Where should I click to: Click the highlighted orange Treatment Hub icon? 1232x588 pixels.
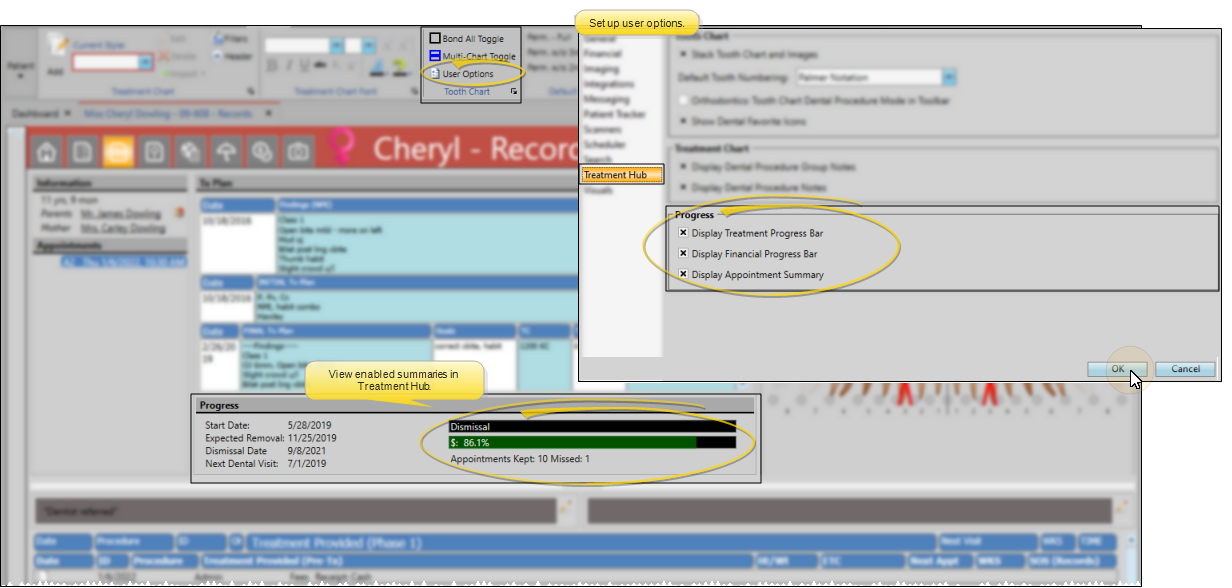coord(119,151)
